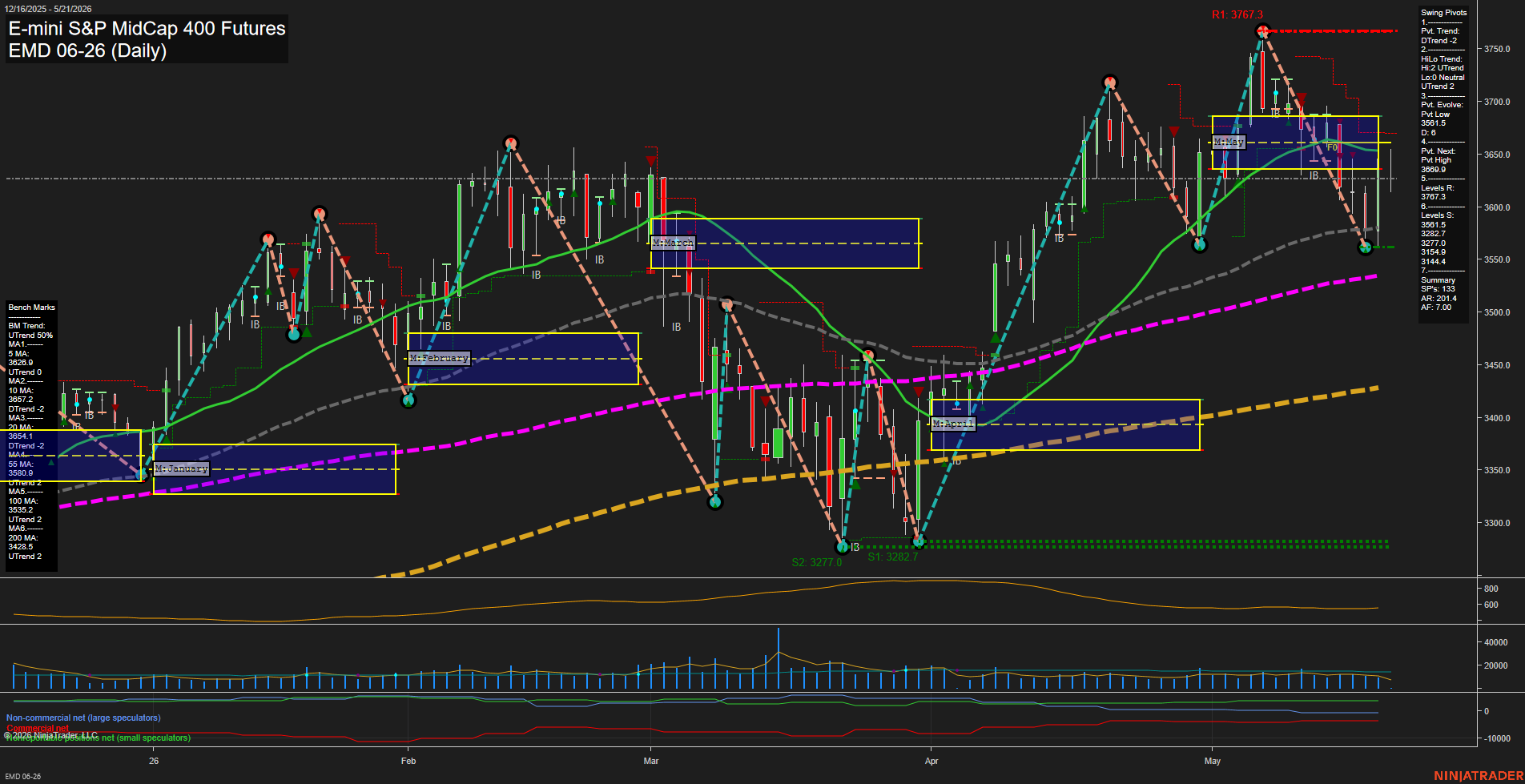Click the 100 MA: entry in Bench Marks
Image resolution: width=1525 pixels, height=784 pixels.
[x=23, y=501]
